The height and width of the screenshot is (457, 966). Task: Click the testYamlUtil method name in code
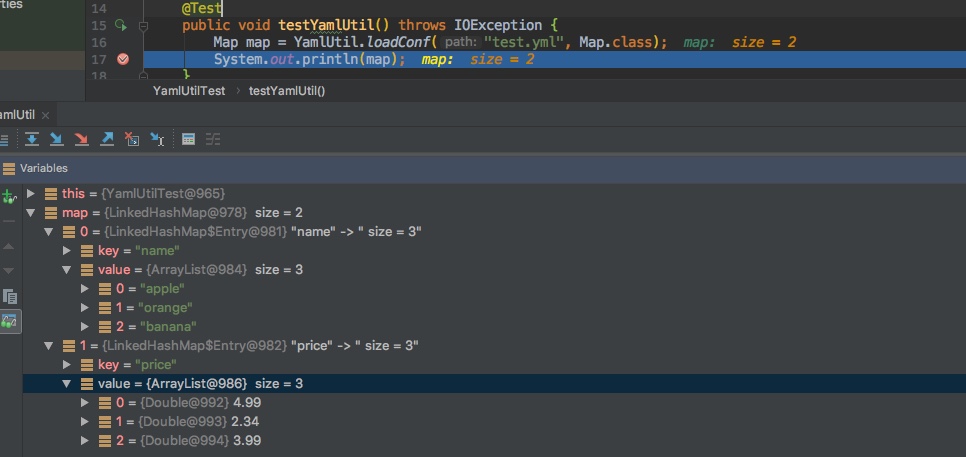point(326,25)
